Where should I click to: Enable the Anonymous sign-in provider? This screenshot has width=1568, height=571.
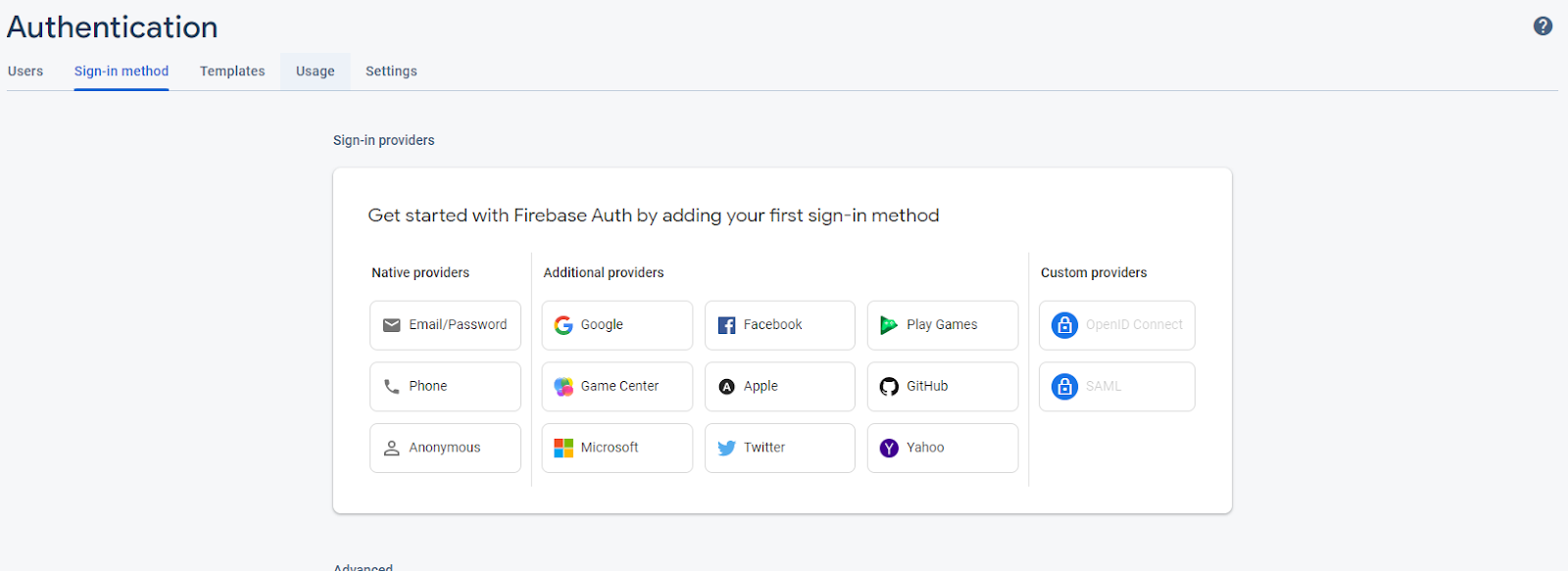coord(445,448)
